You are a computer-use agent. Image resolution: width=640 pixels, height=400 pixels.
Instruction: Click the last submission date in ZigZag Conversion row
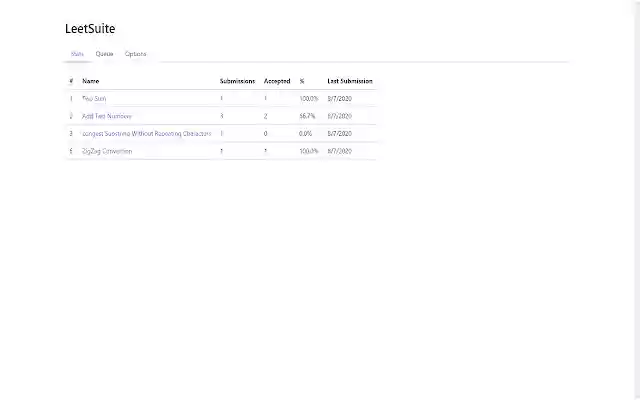(x=340, y=151)
